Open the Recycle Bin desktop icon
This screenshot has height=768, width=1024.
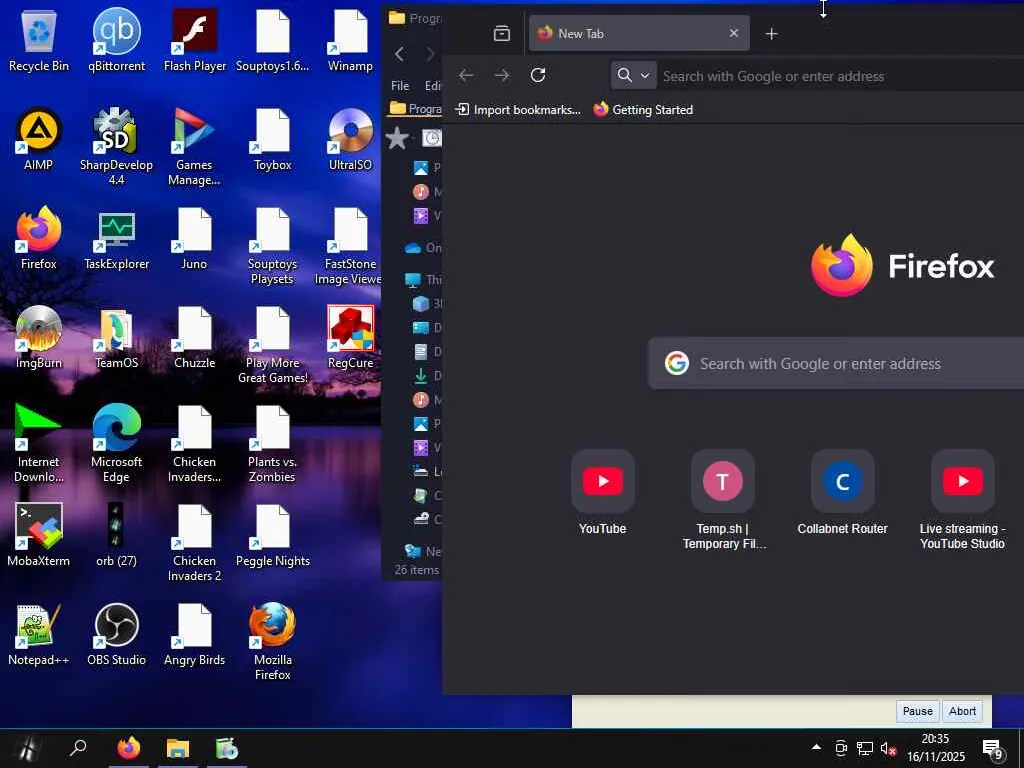(39, 40)
